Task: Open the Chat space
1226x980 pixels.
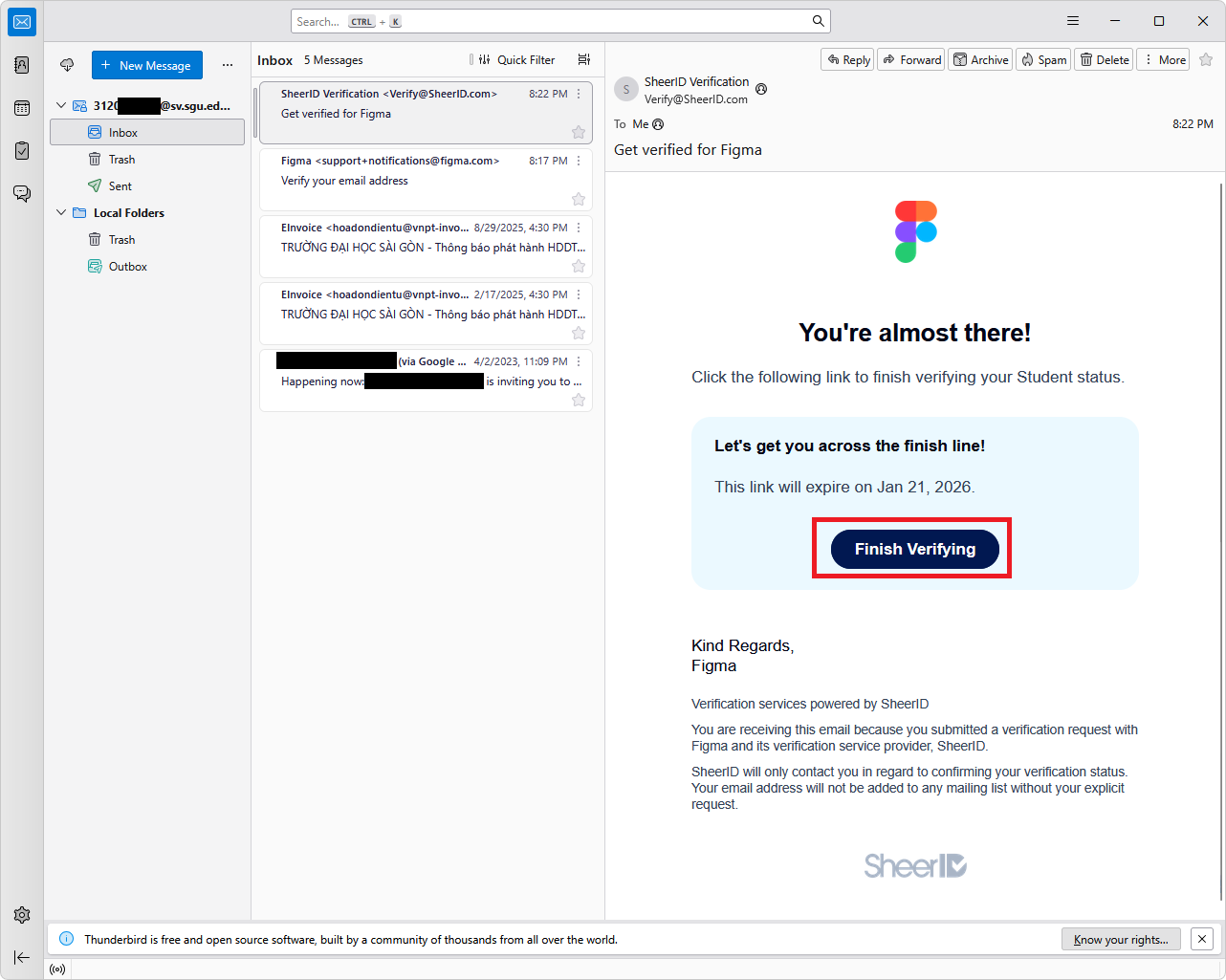Action: [22, 193]
